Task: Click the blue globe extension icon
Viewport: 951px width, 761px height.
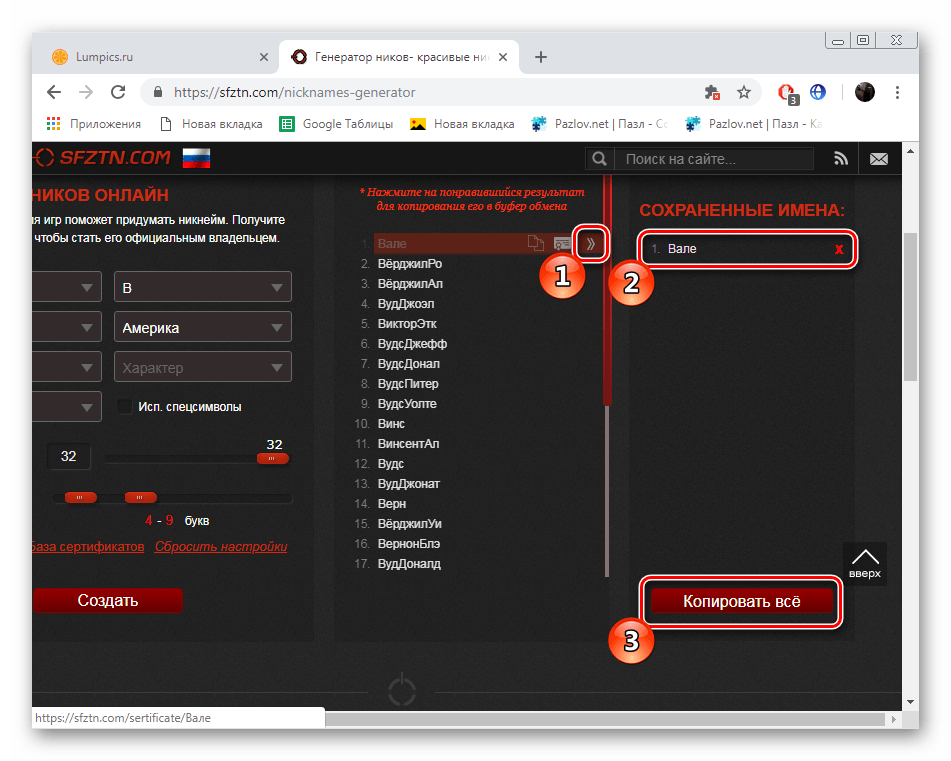Action: [818, 92]
